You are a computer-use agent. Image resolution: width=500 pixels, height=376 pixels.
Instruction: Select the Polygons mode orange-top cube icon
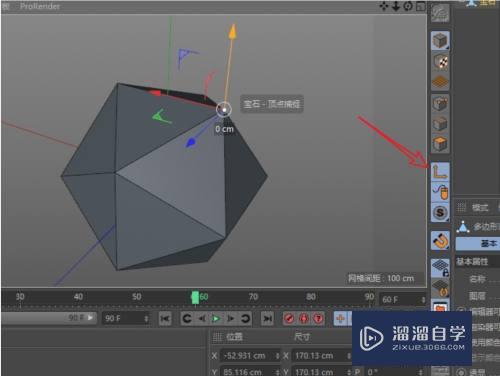(x=440, y=144)
